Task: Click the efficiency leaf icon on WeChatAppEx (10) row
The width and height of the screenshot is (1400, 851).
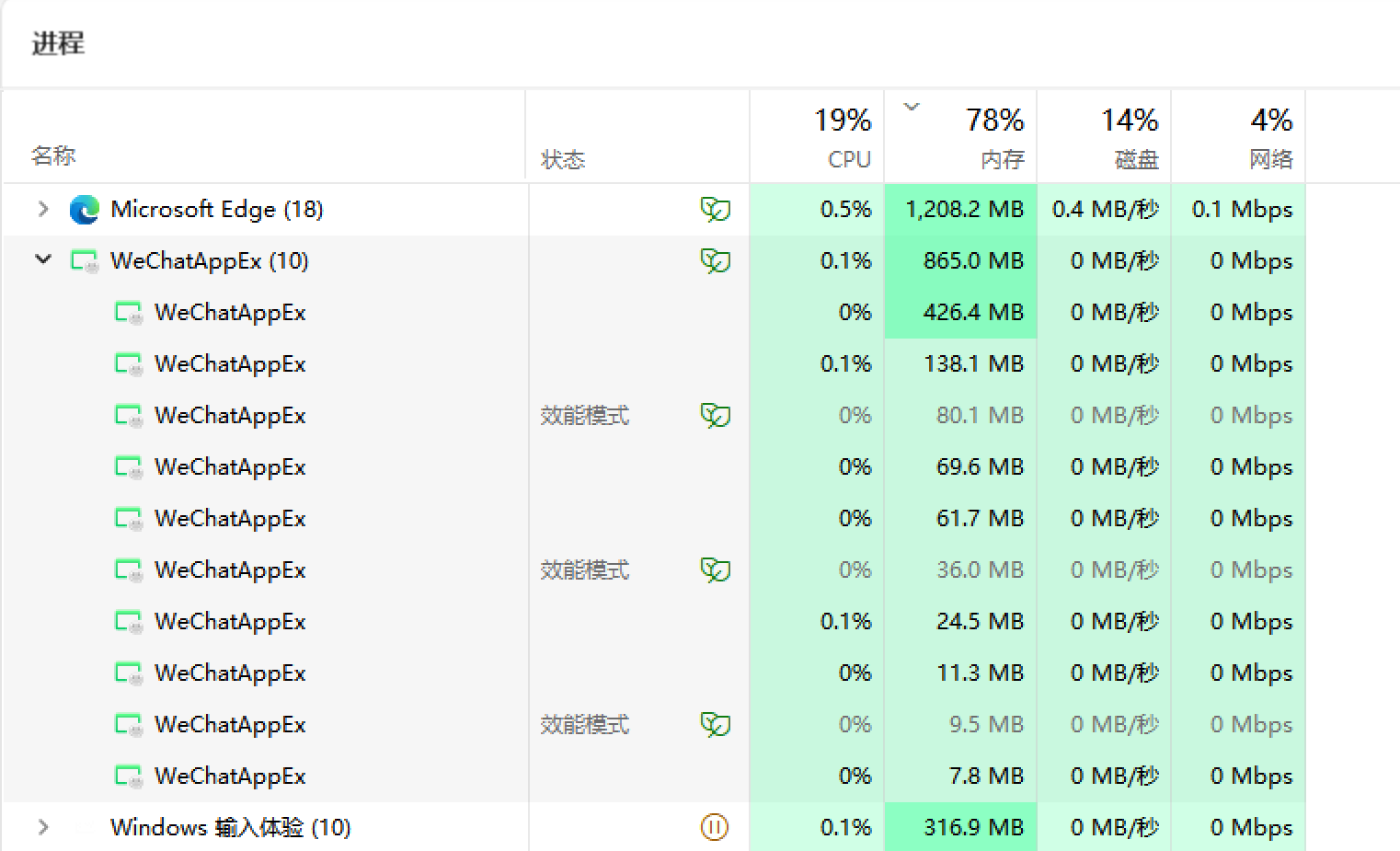Action: (x=715, y=261)
